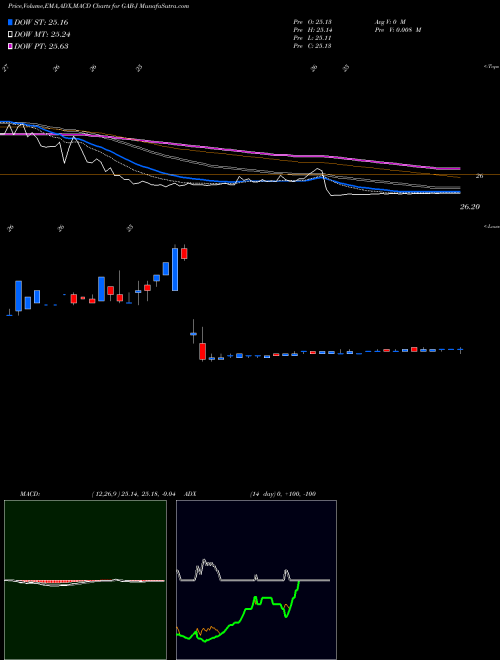The height and width of the screenshot is (660, 500).
Task: Click the red candlestick at the price peak
Action: 184,253
